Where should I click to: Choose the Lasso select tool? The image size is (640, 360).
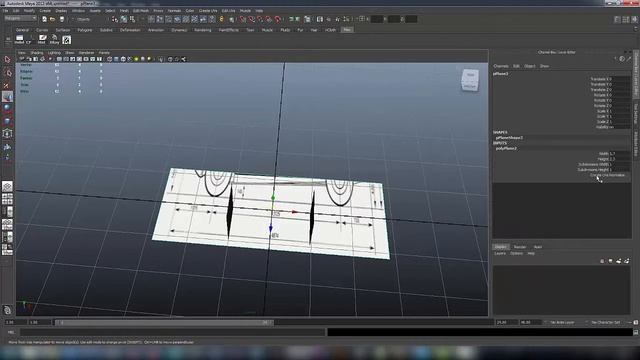[x=7, y=73]
